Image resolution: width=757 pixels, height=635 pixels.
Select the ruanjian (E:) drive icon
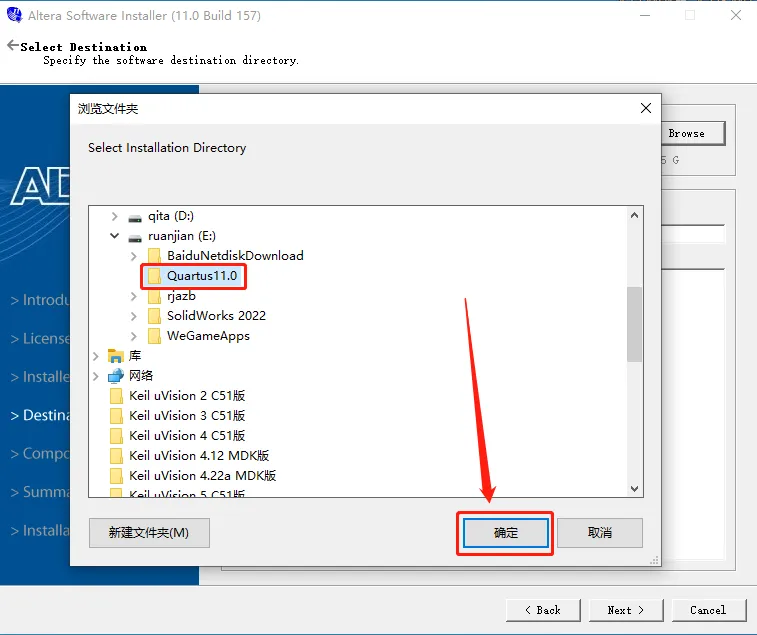point(135,237)
